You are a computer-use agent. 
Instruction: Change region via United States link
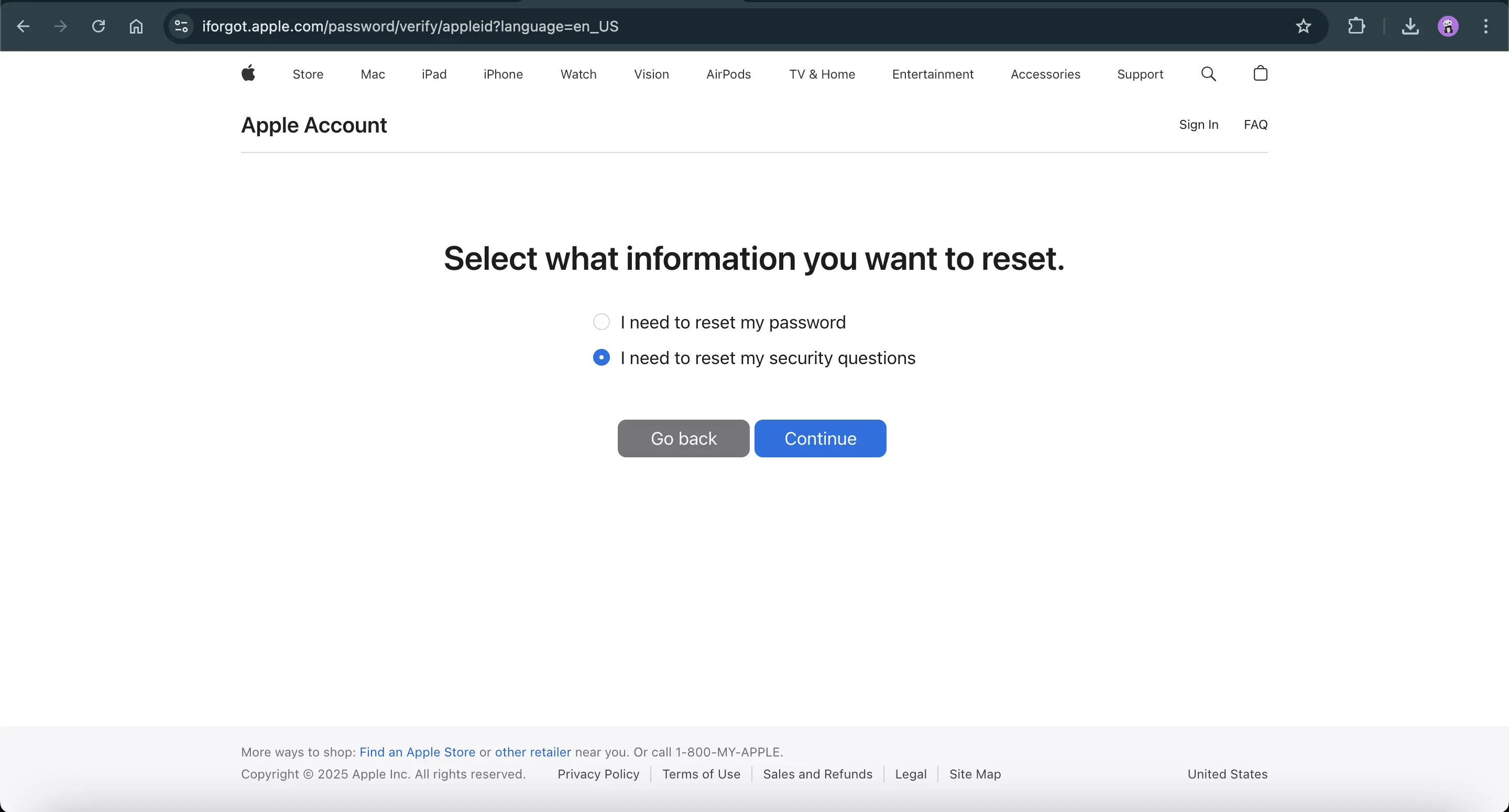[x=1227, y=774]
